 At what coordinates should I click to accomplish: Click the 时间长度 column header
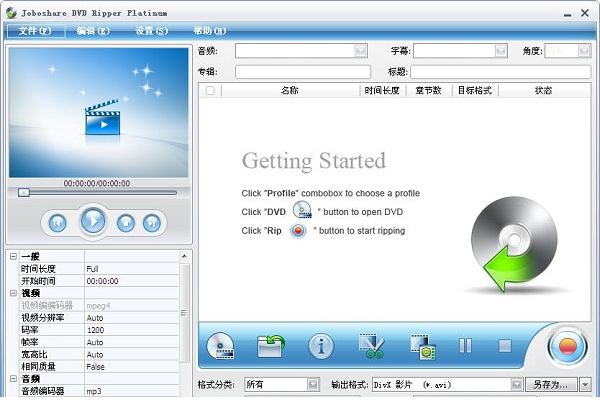(x=382, y=91)
